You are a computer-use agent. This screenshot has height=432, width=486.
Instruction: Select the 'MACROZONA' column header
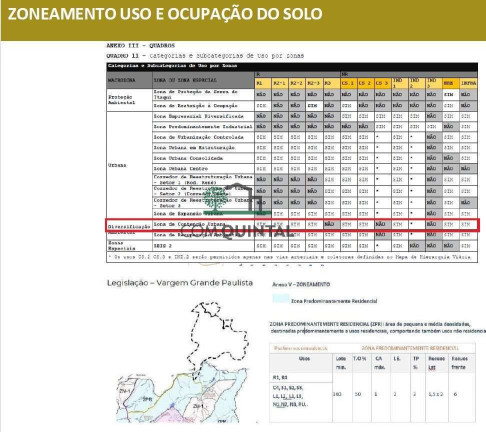[x=129, y=80]
